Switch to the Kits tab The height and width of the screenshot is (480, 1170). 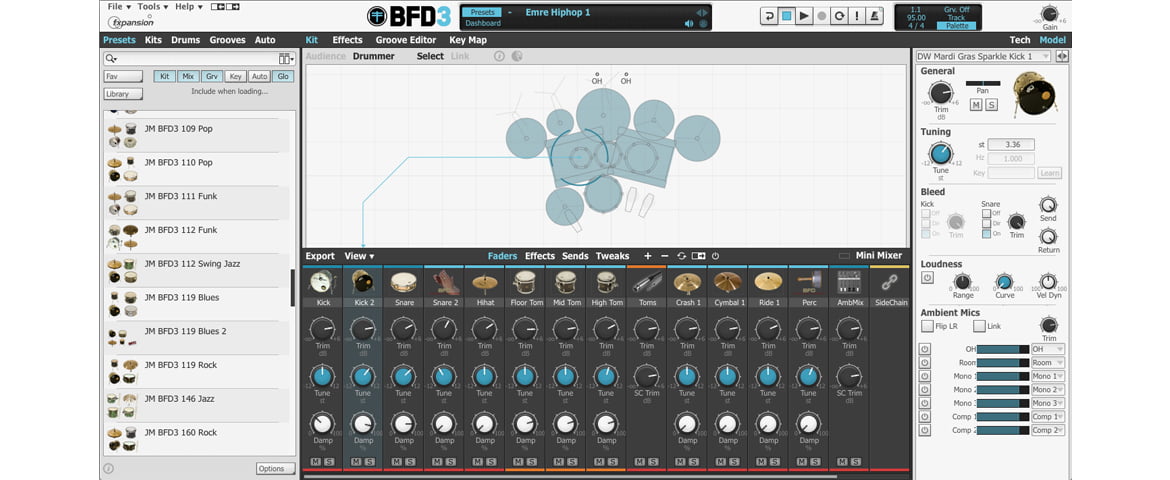pos(153,40)
